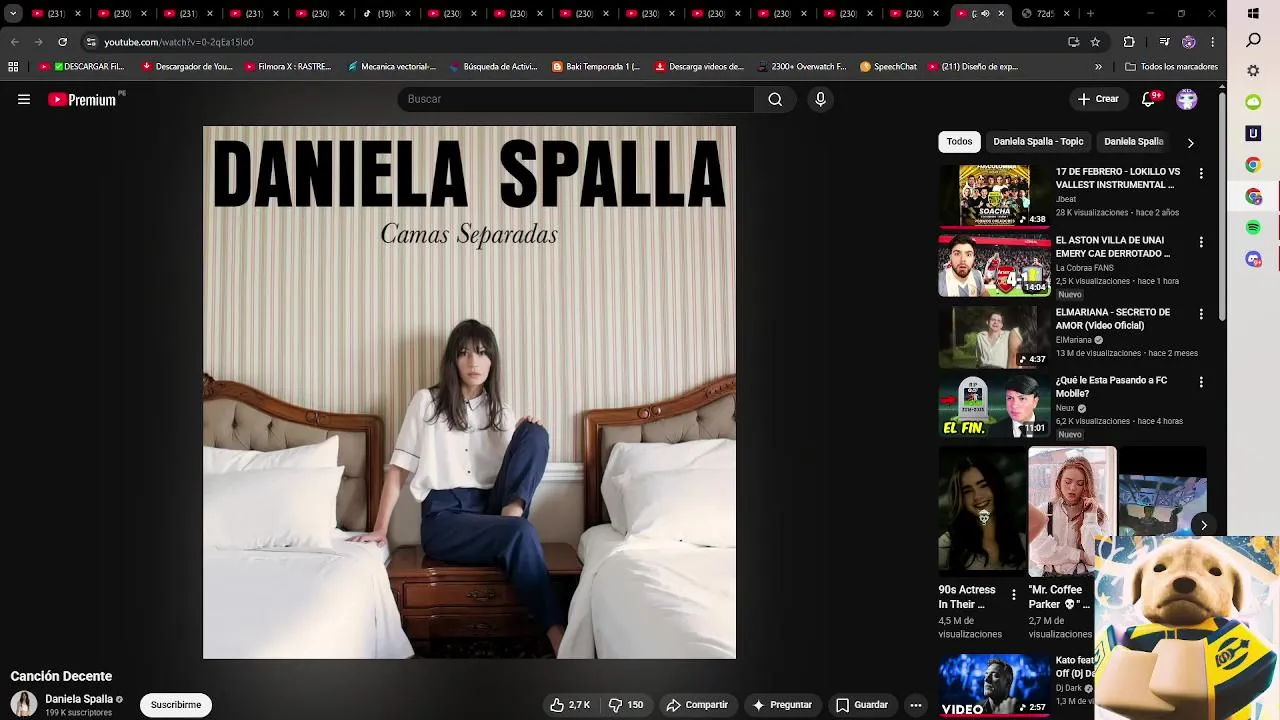Screen dimensions: 1280x720
Task: Expand hidden bookmarks chevron
Action: coord(1098,67)
